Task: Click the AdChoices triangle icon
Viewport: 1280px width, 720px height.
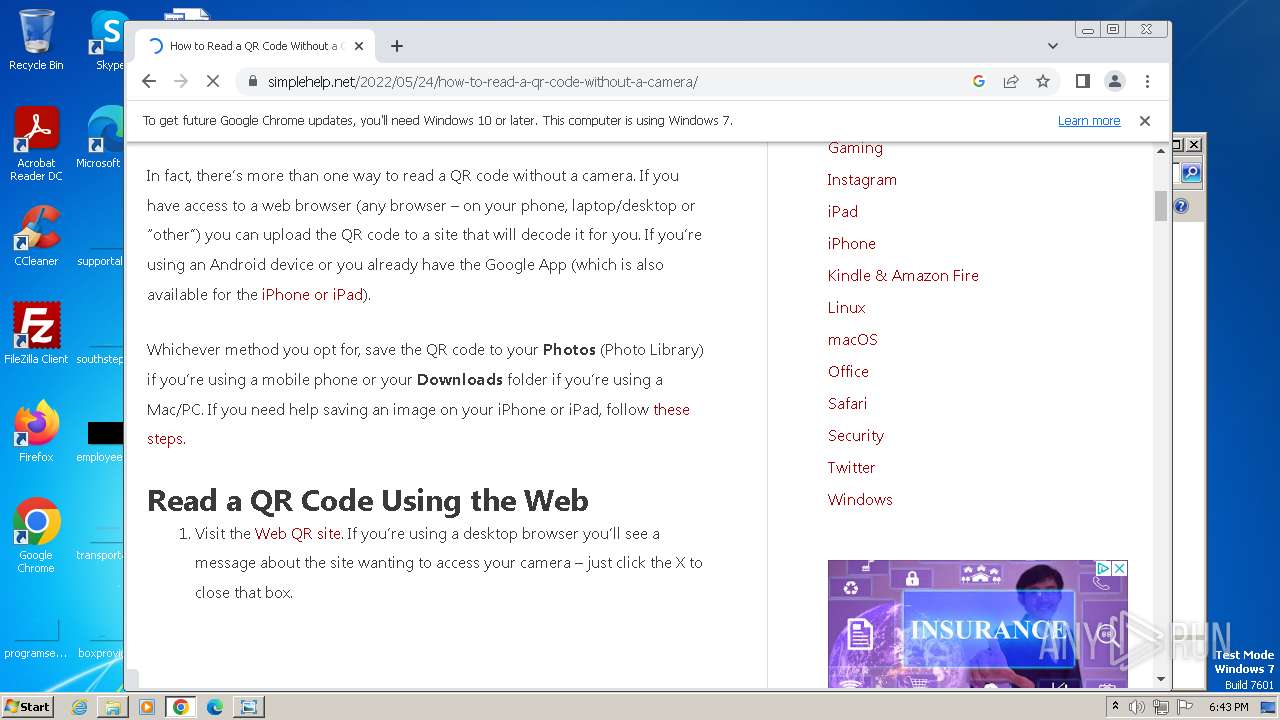Action: pyautogui.click(x=1104, y=568)
